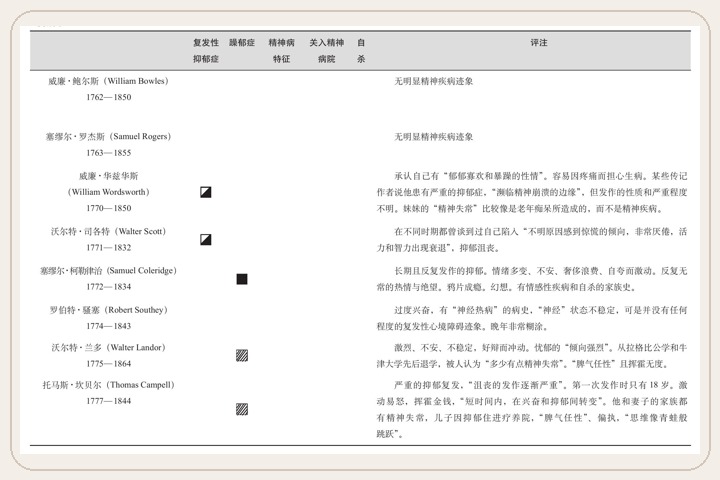Click the hatched square in Walter Landor's row
The image size is (720, 480).
[242, 355]
